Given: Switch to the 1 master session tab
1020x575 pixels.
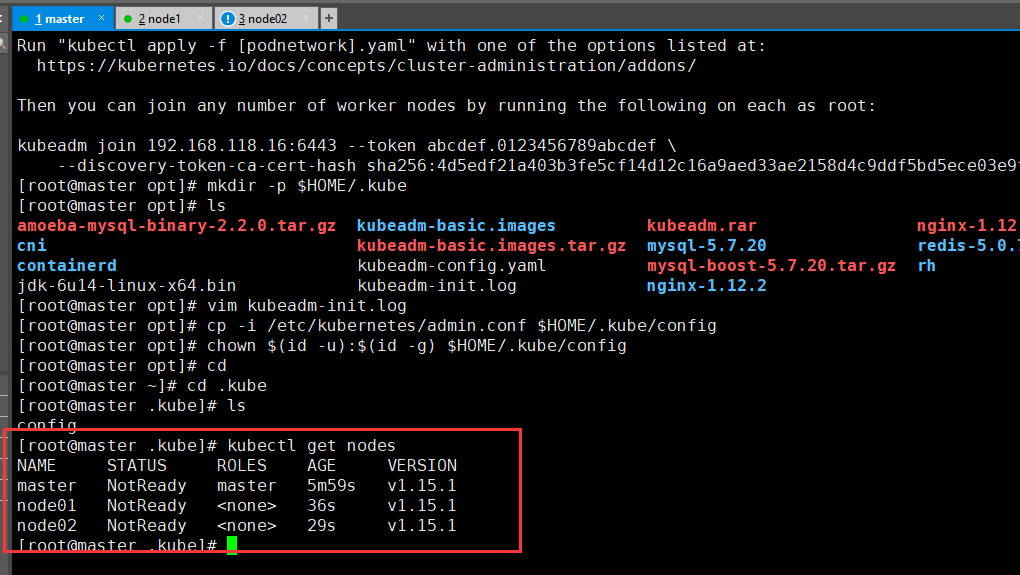Looking at the screenshot, I should tap(62, 18).
